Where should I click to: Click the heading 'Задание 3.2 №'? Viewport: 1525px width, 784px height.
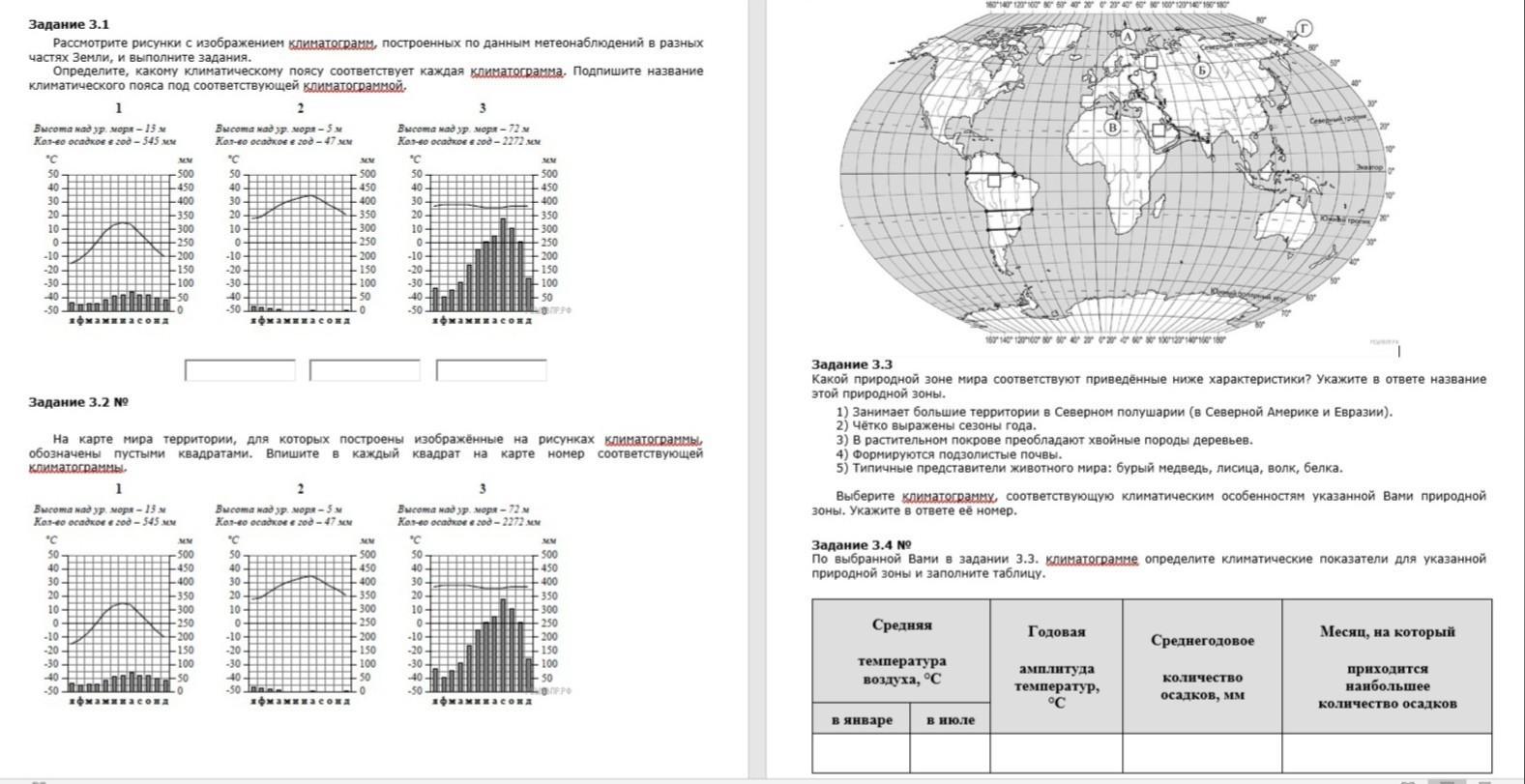(79, 402)
